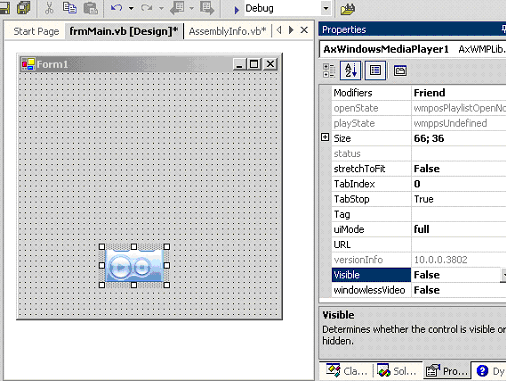Screen dimensions: 506x381
Task: Switch to the Start Page tab
Action: pyautogui.click(x=36, y=31)
